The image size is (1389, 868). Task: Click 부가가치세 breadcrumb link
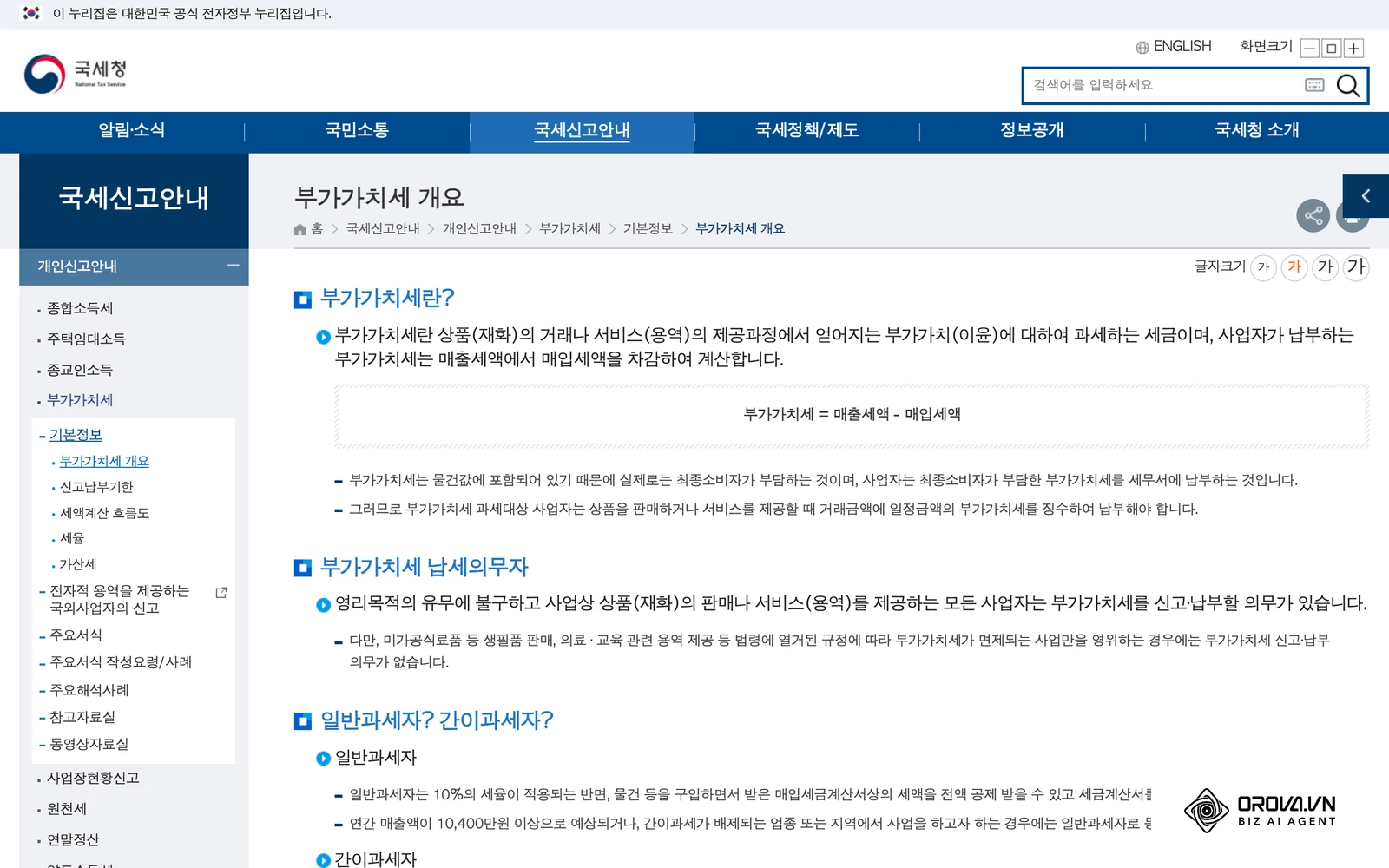tap(569, 229)
